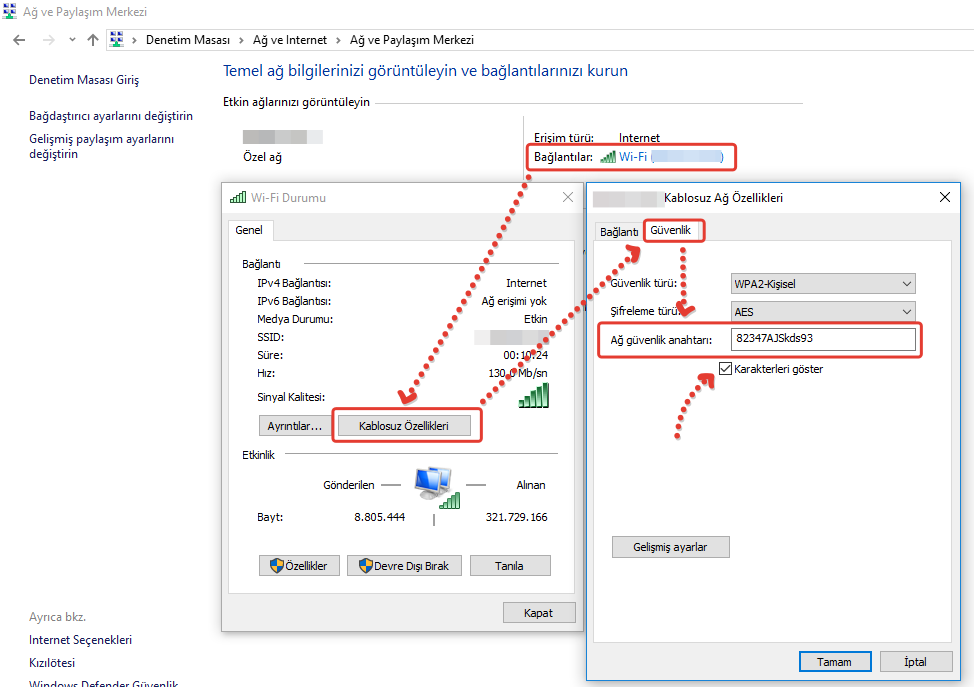Open Bağdaştırıcı ayarlarını değiştirin link

point(111,116)
